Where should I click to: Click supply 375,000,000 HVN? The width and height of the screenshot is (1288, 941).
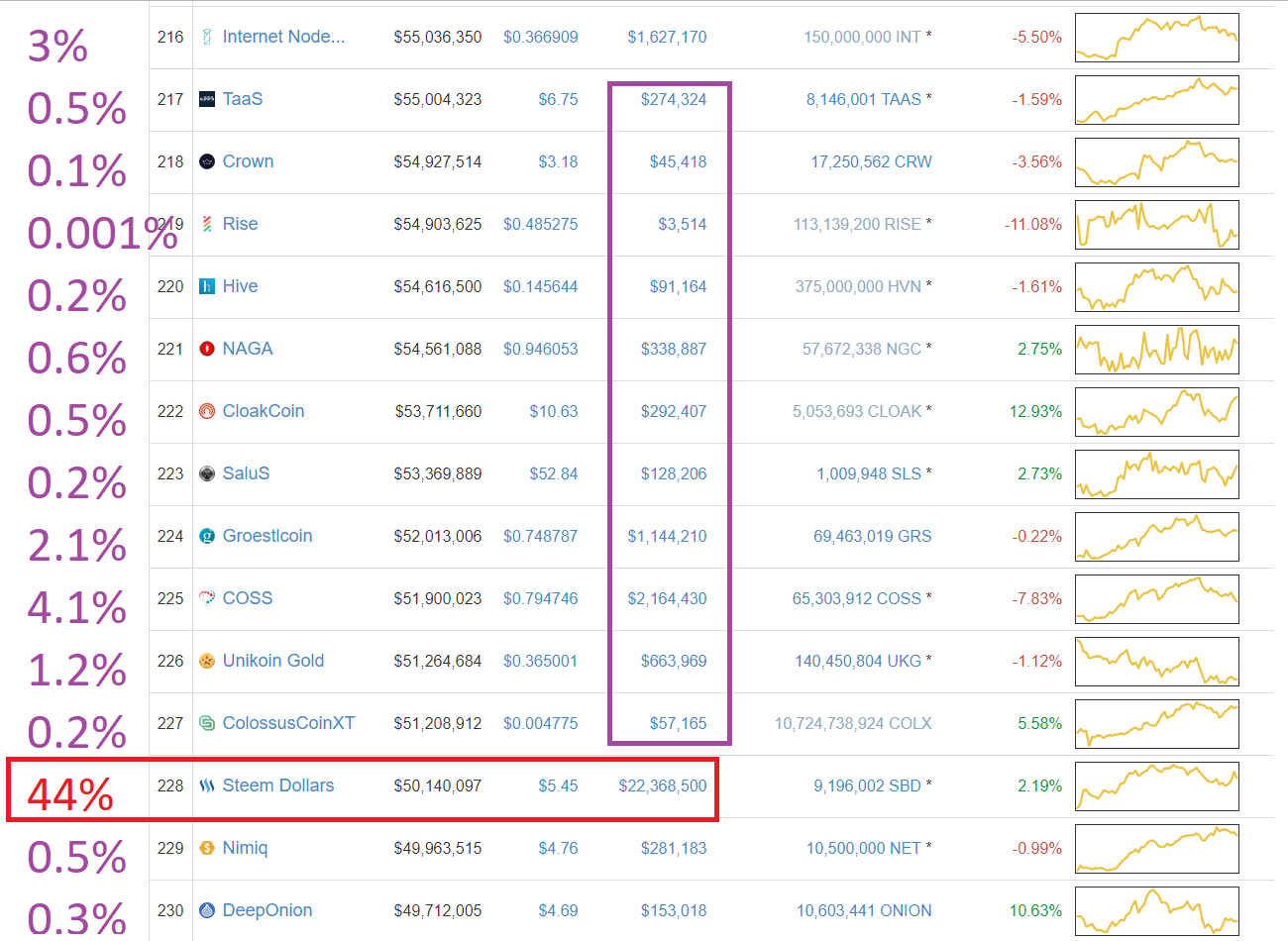(858, 286)
